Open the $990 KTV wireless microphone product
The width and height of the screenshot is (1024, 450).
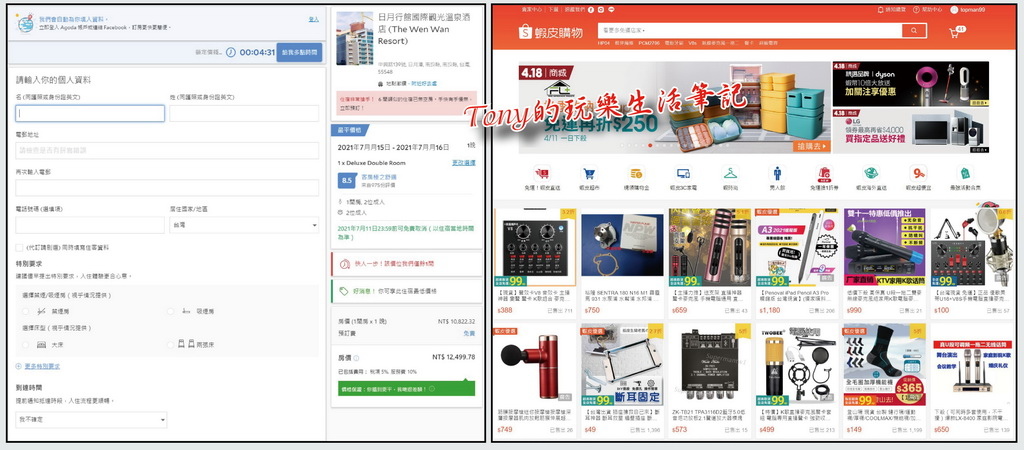pos(884,263)
